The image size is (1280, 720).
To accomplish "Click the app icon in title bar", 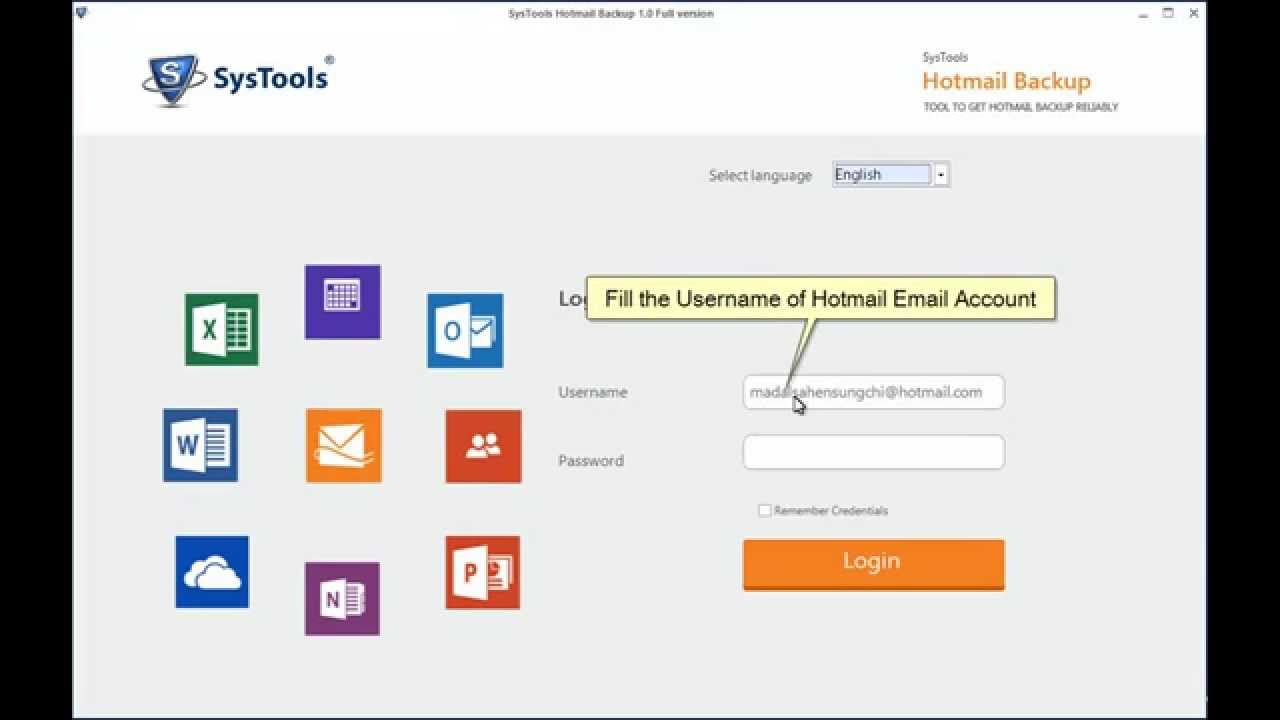I will [x=82, y=13].
